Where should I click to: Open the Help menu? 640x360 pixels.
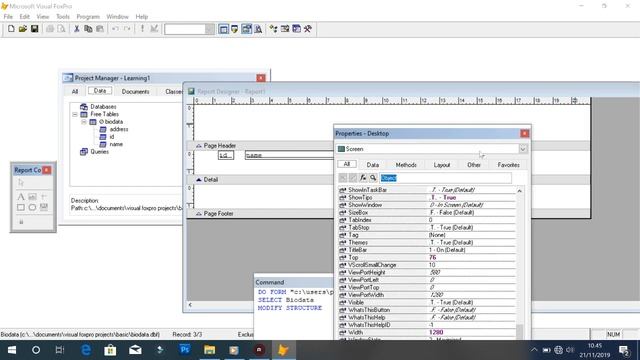pyautogui.click(x=142, y=17)
